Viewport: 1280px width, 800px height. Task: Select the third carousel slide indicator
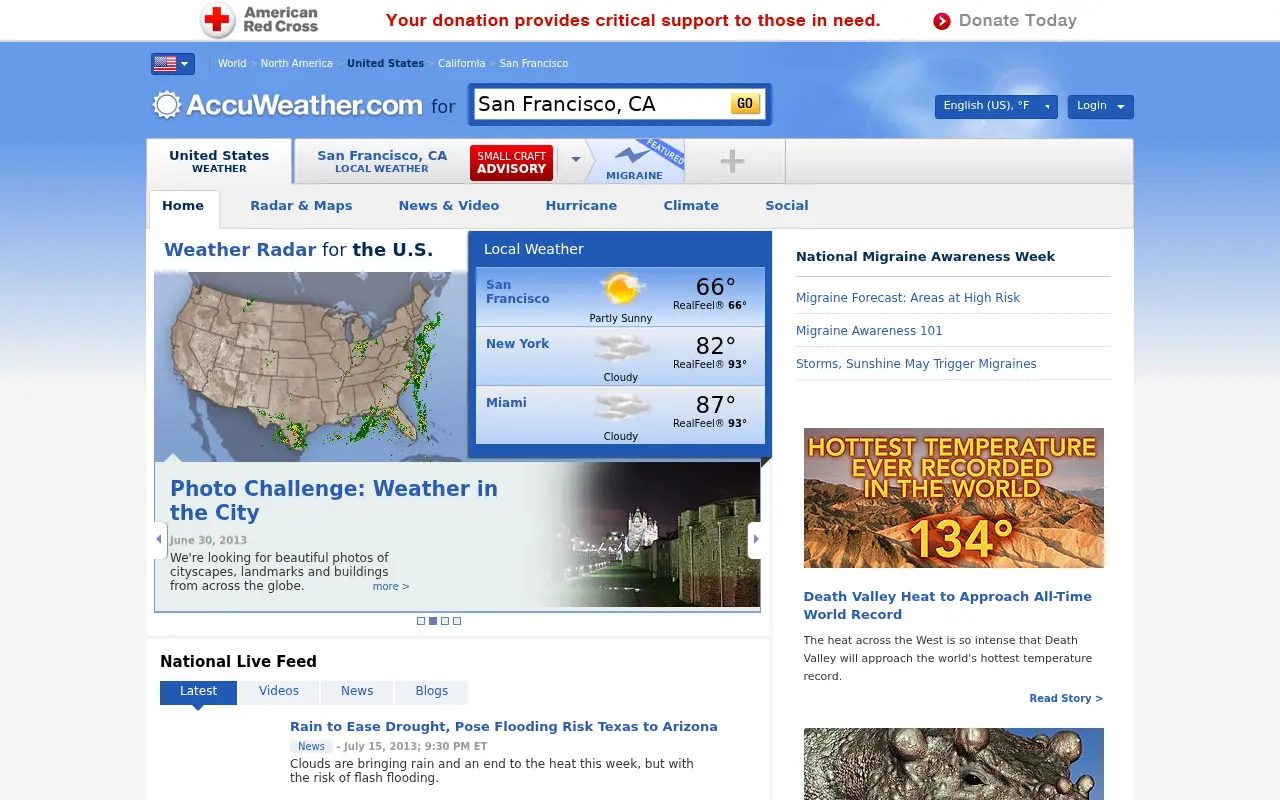pyautogui.click(x=445, y=621)
